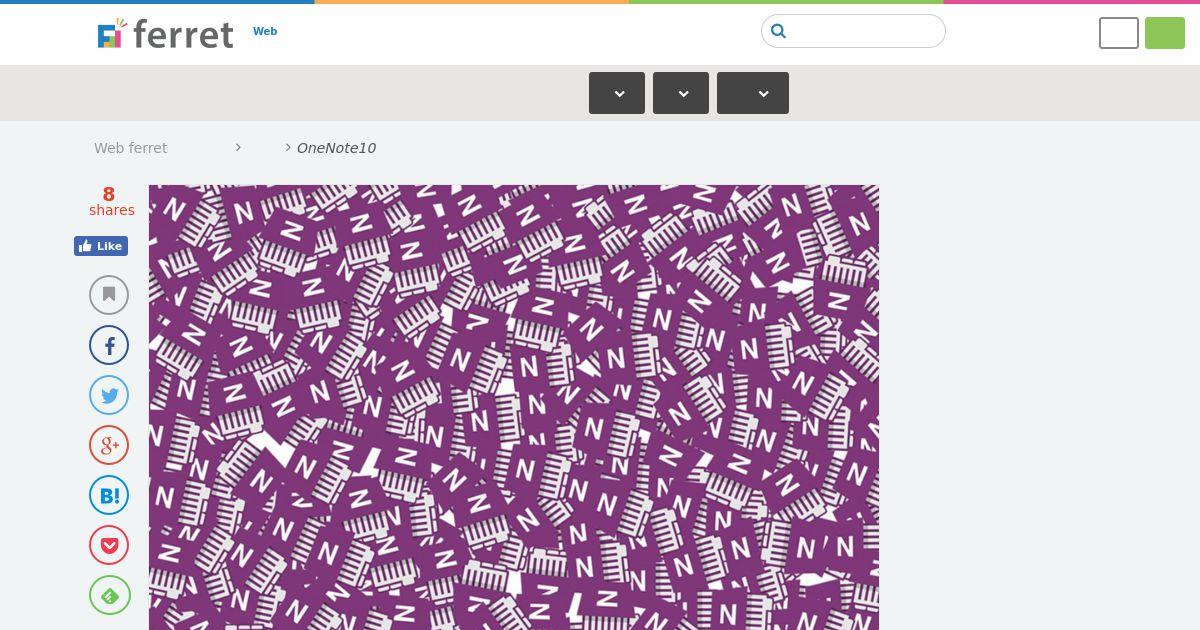Open the purple OneNote icons article image
The height and width of the screenshot is (630, 1200).
pyautogui.click(x=514, y=407)
